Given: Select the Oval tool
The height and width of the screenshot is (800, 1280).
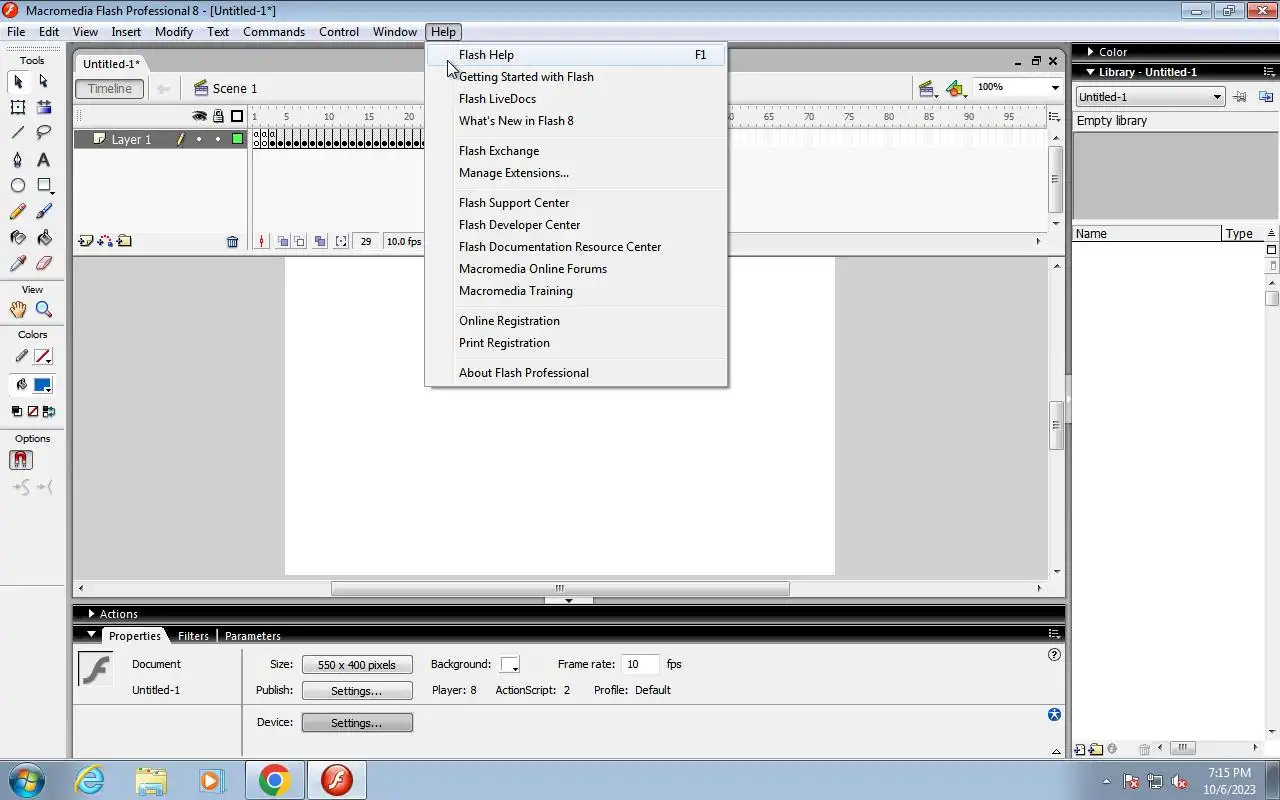Looking at the screenshot, I should (x=18, y=186).
